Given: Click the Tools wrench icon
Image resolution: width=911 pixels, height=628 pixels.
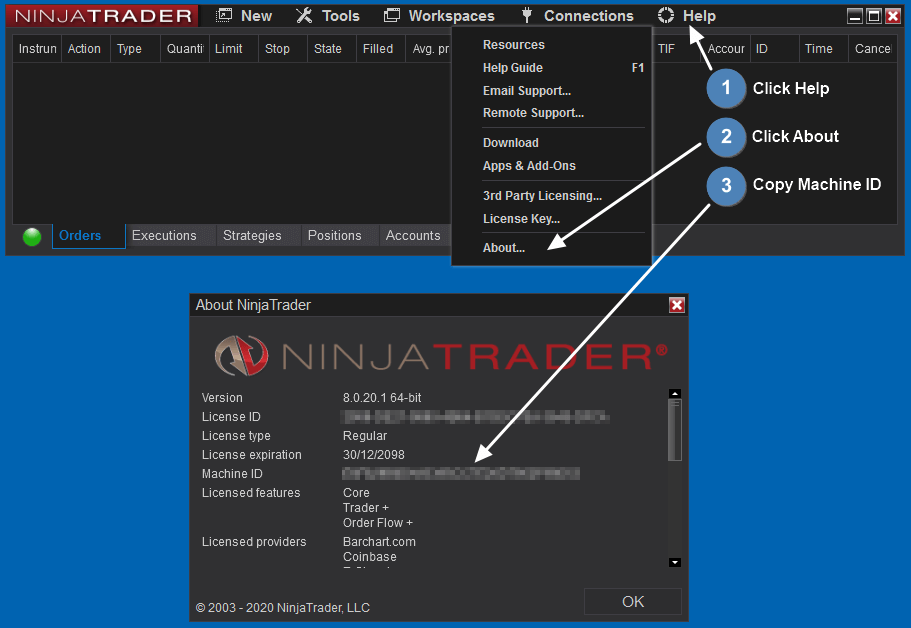Looking at the screenshot, I should pyautogui.click(x=304, y=16).
